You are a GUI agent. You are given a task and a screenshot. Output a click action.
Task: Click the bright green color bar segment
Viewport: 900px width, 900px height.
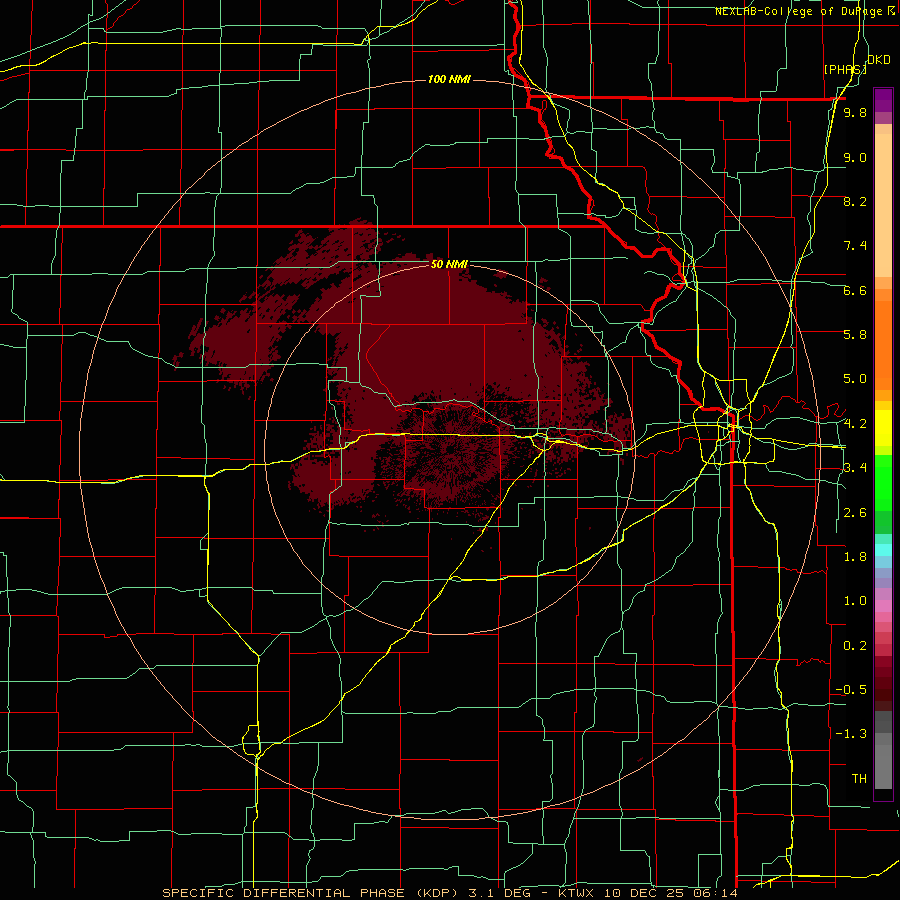(x=883, y=483)
